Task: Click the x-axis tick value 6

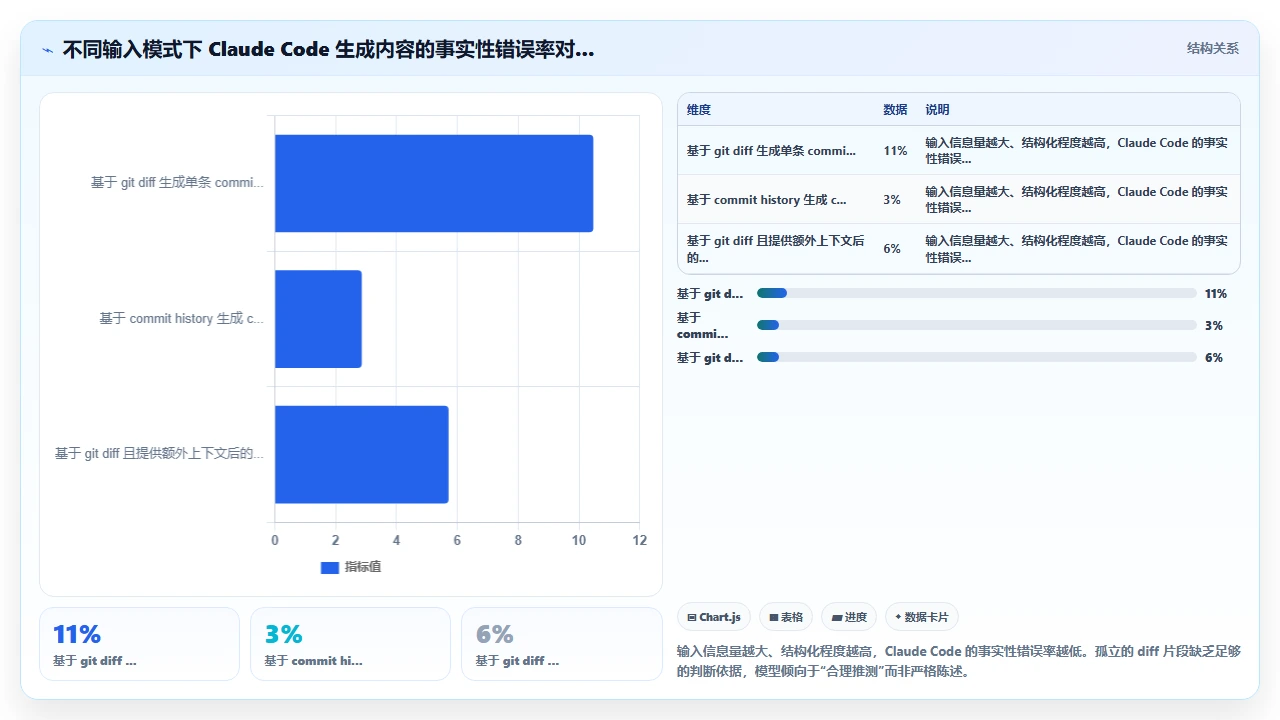Action: point(457,540)
